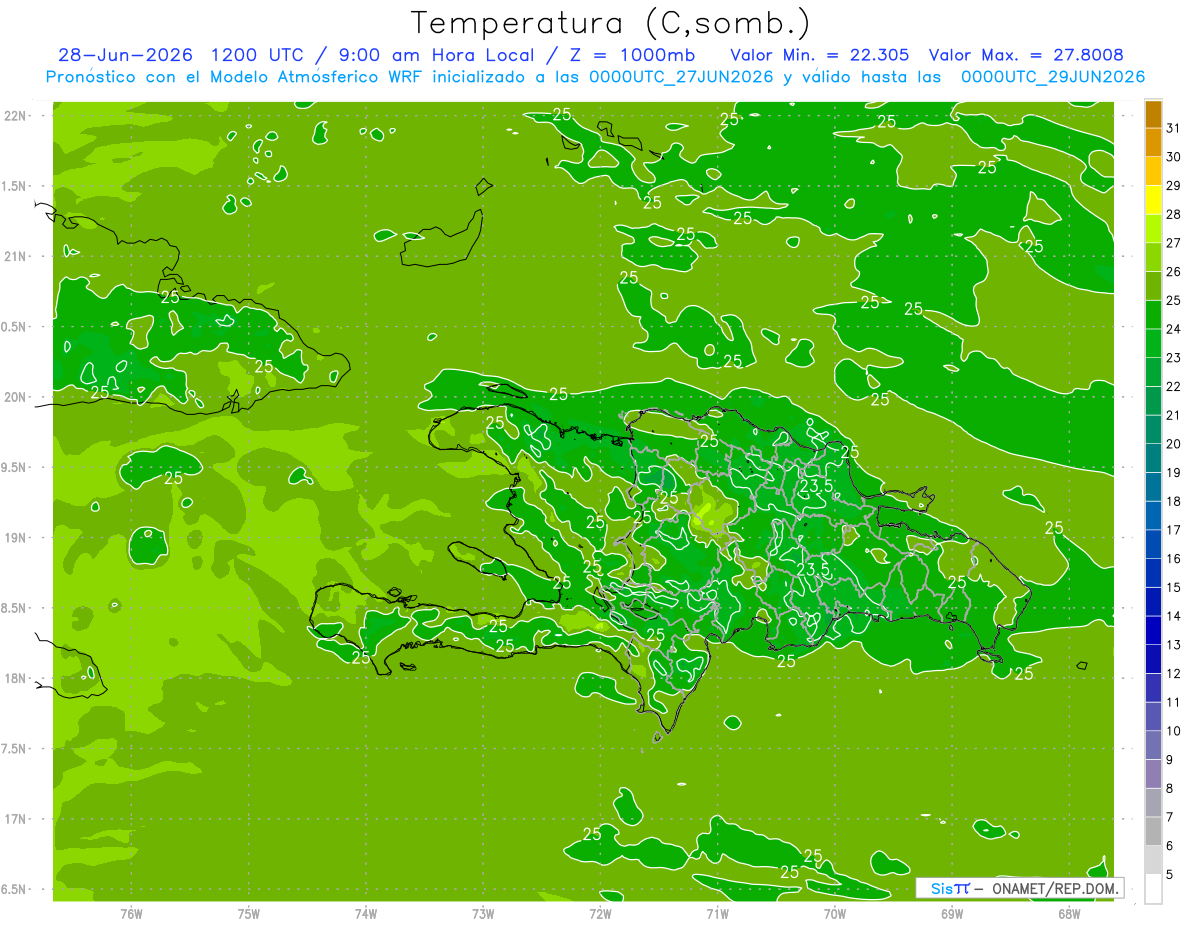Click the '19N' latitude axis label
This screenshot has height=927, width=1200.
tap(15, 538)
